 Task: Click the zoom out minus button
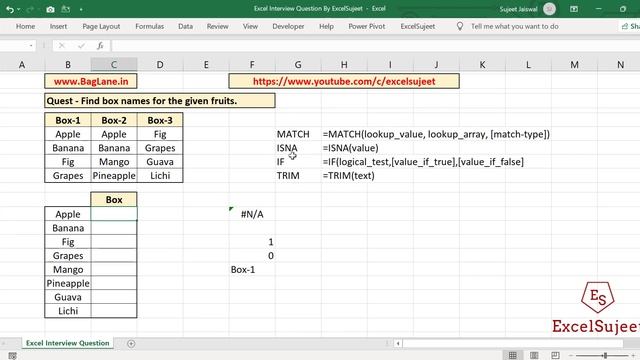[571, 356]
